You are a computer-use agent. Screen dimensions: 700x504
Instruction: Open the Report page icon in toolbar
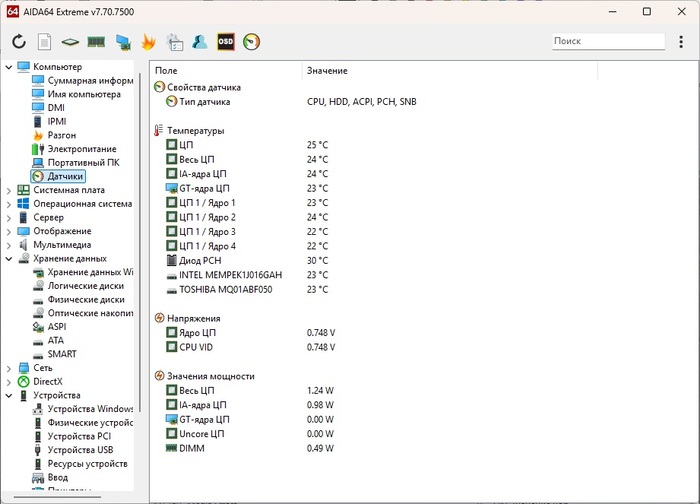(45, 42)
